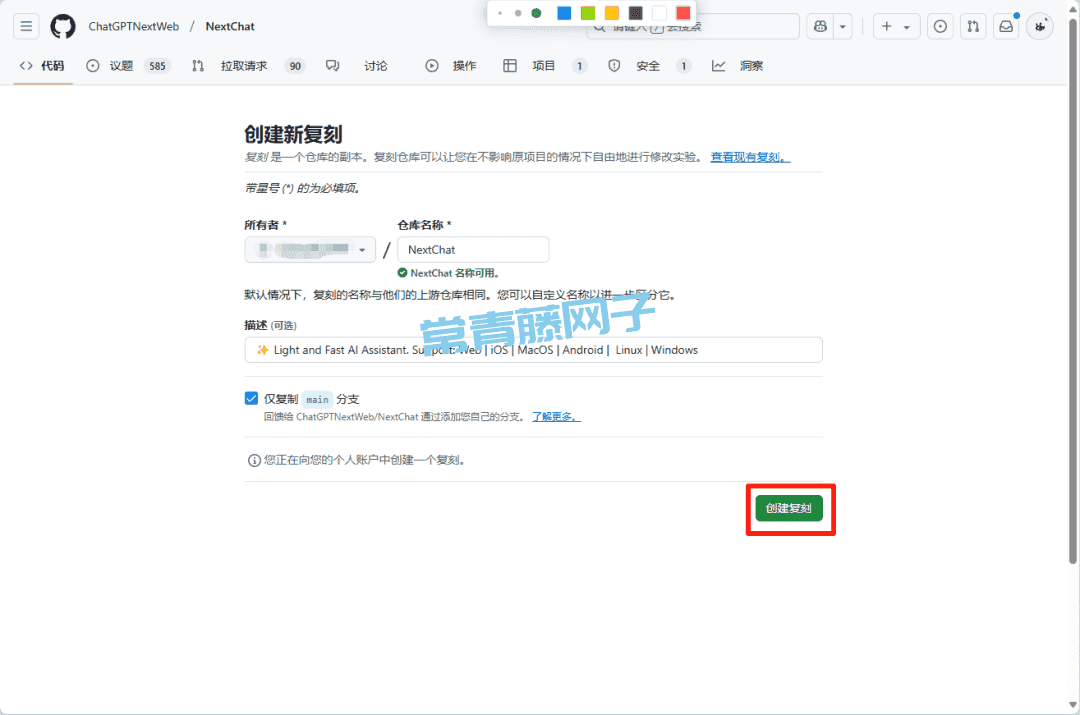Expand the create-new dropdown arrow
Image resolution: width=1080 pixels, height=715 pixels.
coord(907,27)
